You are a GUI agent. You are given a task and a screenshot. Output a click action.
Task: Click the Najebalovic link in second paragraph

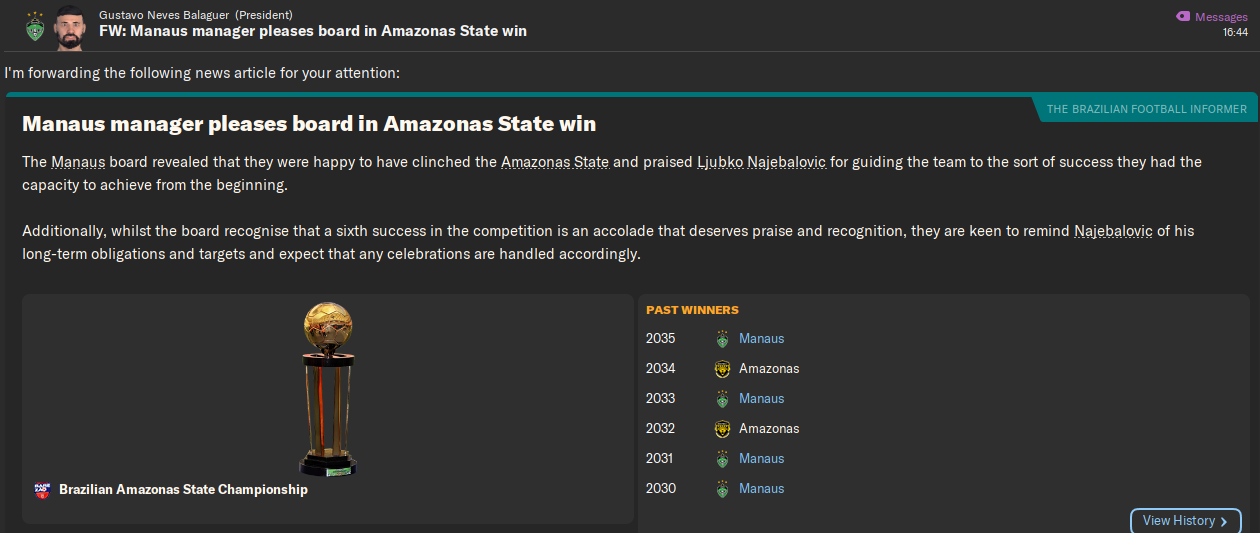pyautogui.click(x=1114, y=232)
